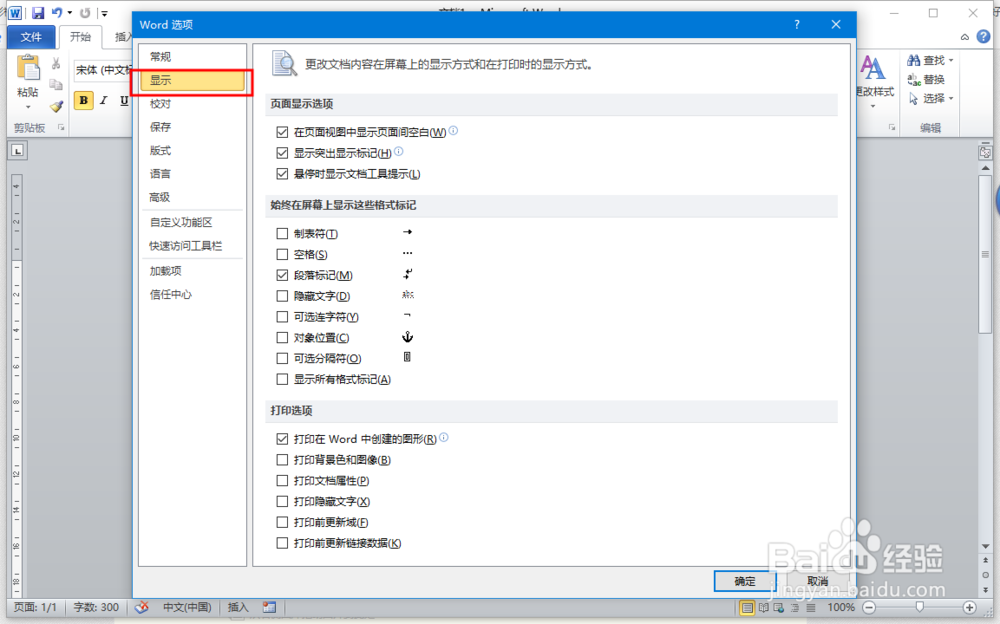The width and height of the screenshot is (1000, 624).
Task: Expand the 选择 dropdown arrow
Action: (x=951, y=98)
